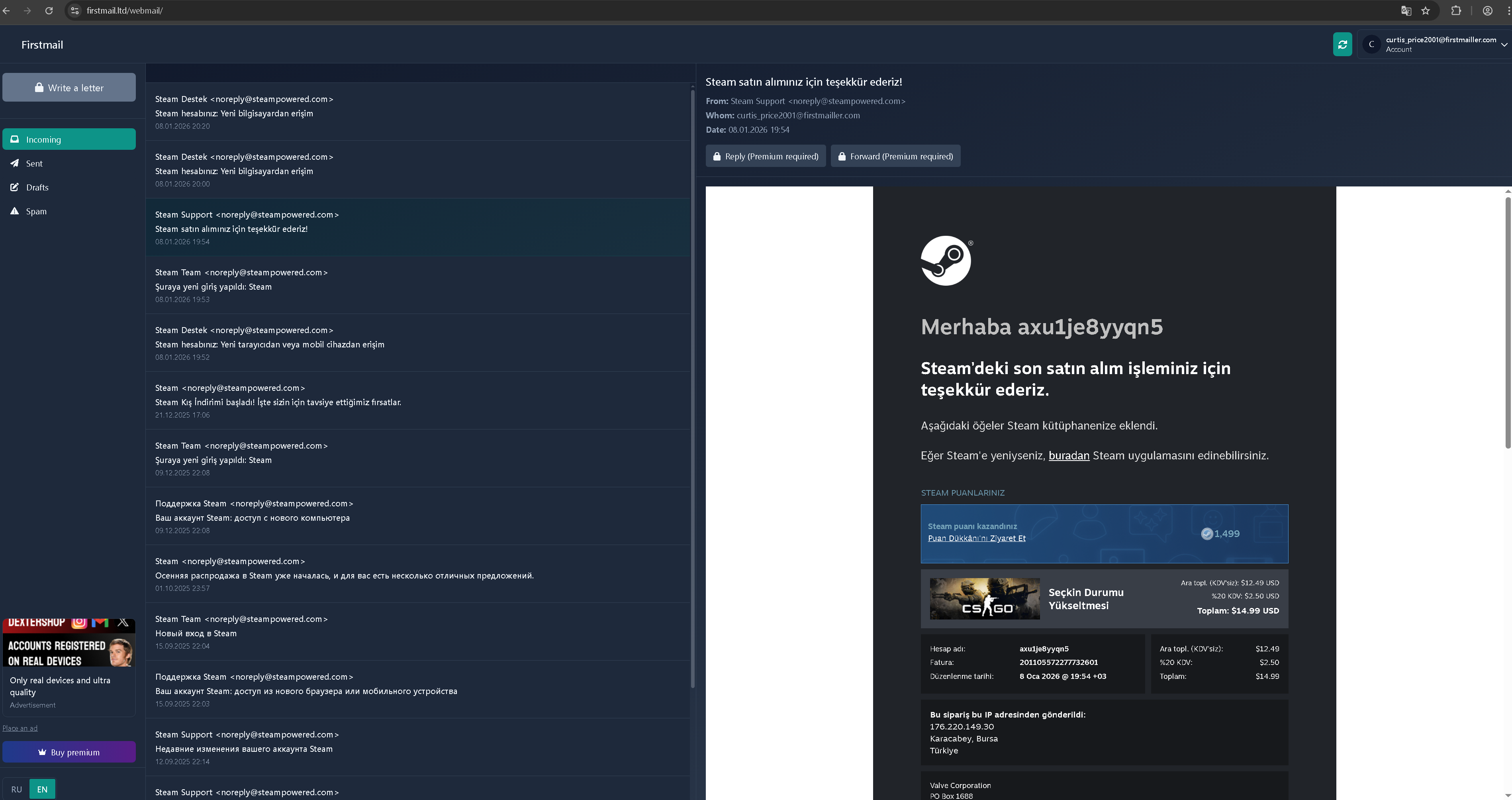The height and width of the screenshot is (800, 1512).
Task: Refresh the mailbox with the green sync button
Action: tap(1342, 44)
